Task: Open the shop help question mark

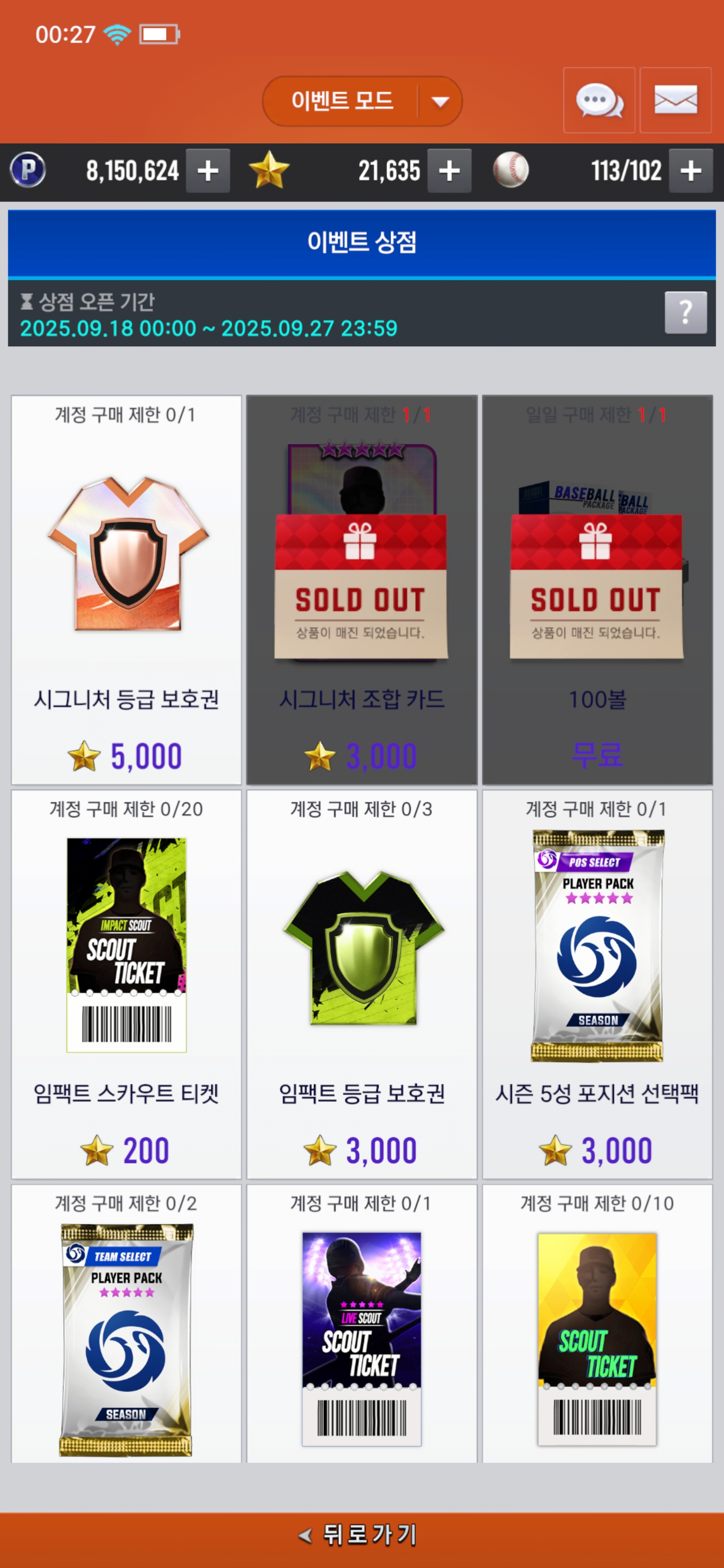Action: (686, 313)
